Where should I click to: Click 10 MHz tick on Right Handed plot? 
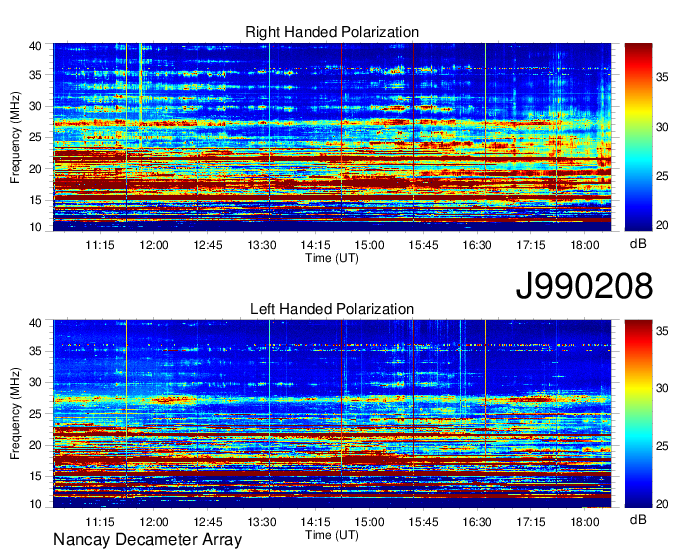(x=35, y=227)
